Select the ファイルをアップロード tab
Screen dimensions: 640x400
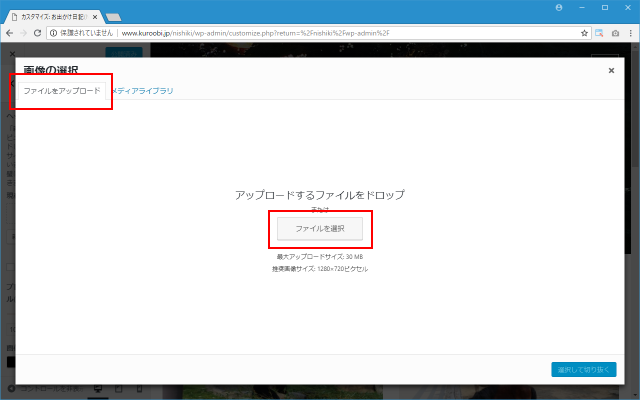click(x=62, y=91)
